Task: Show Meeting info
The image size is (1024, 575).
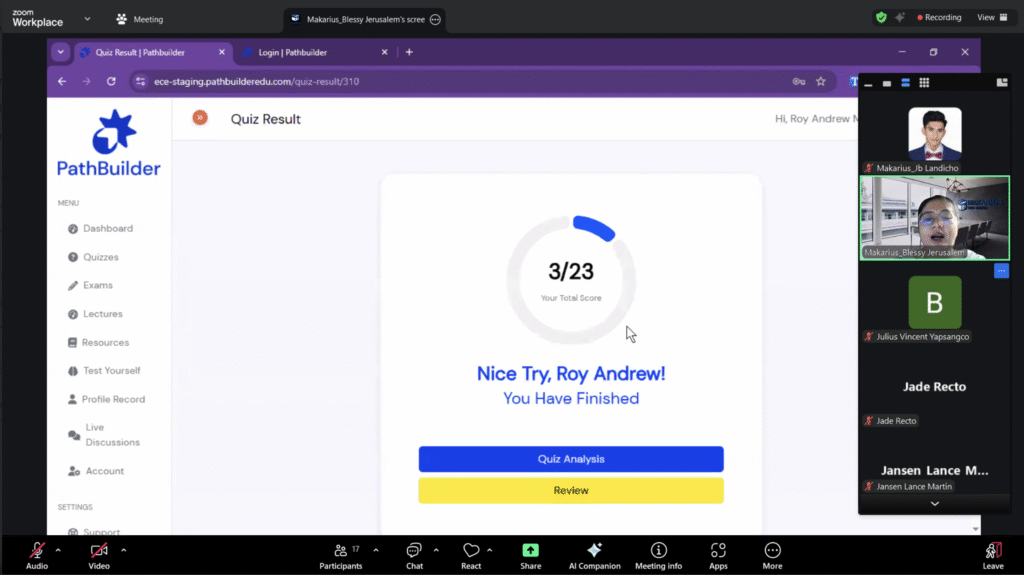Action: pos(658,551)
